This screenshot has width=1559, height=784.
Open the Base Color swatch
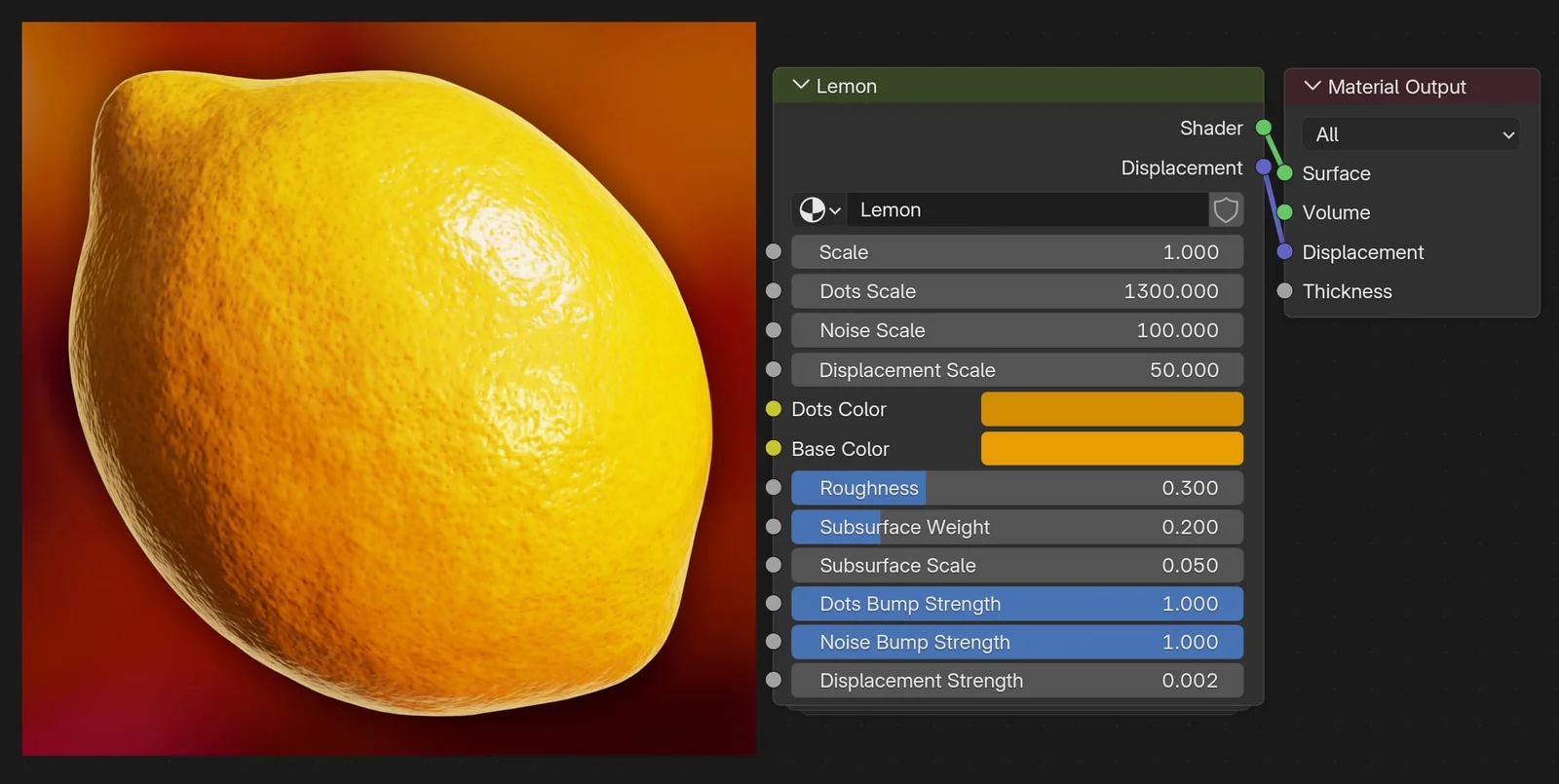click(1112, 449)
